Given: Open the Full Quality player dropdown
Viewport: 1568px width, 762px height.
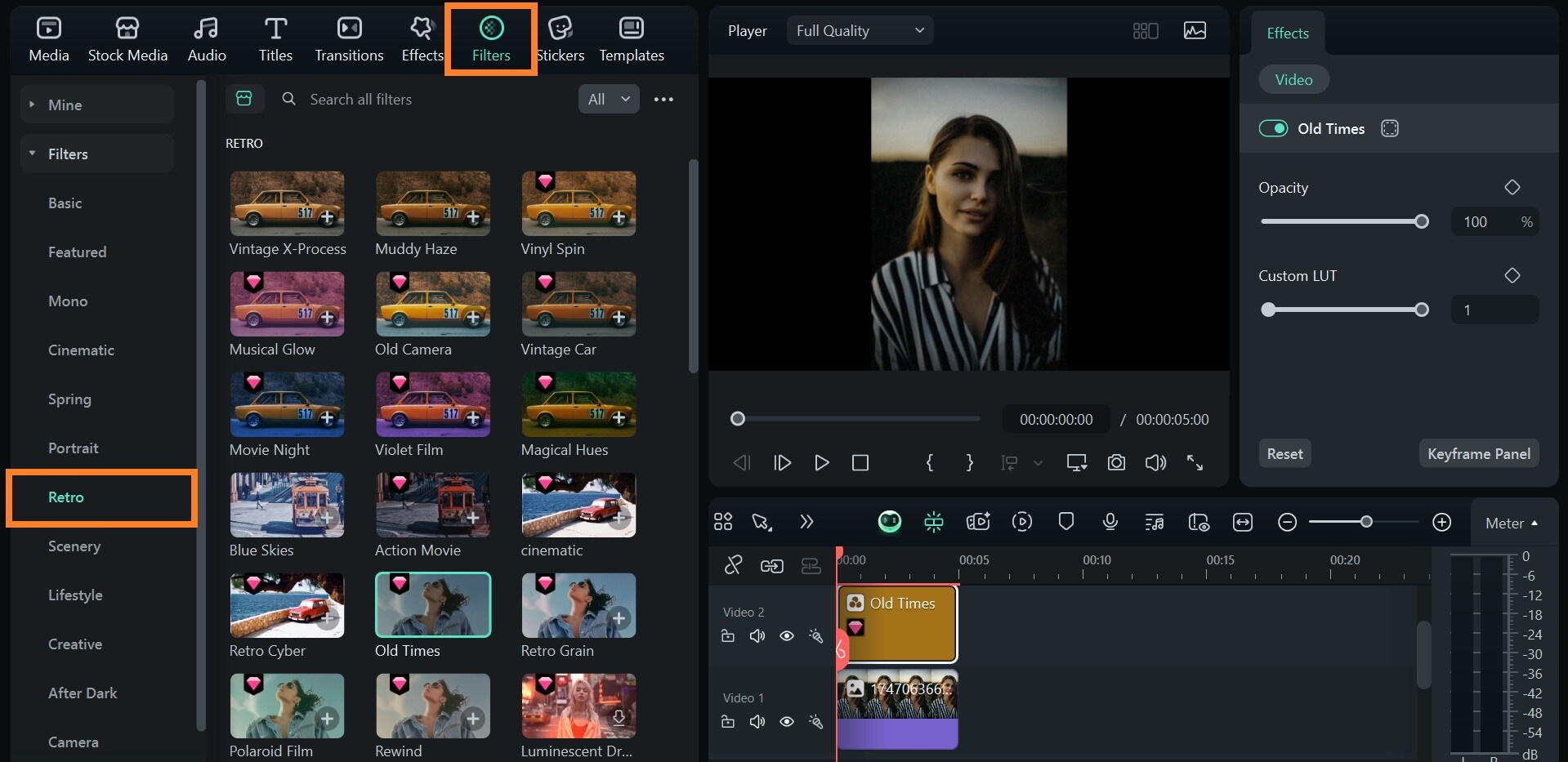Looking at the screenshot, I should click(860, 30).
